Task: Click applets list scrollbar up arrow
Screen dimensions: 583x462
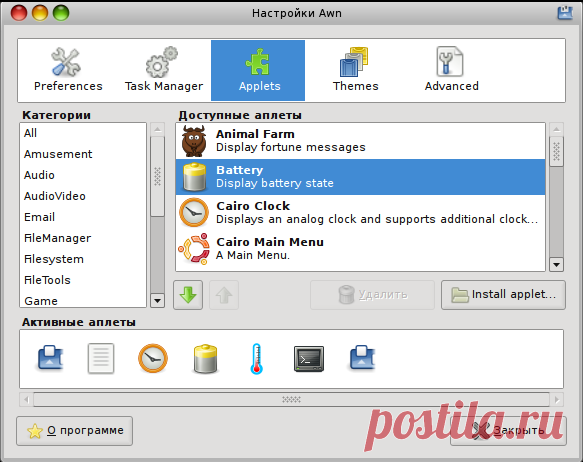Action: tap(556, 130)
